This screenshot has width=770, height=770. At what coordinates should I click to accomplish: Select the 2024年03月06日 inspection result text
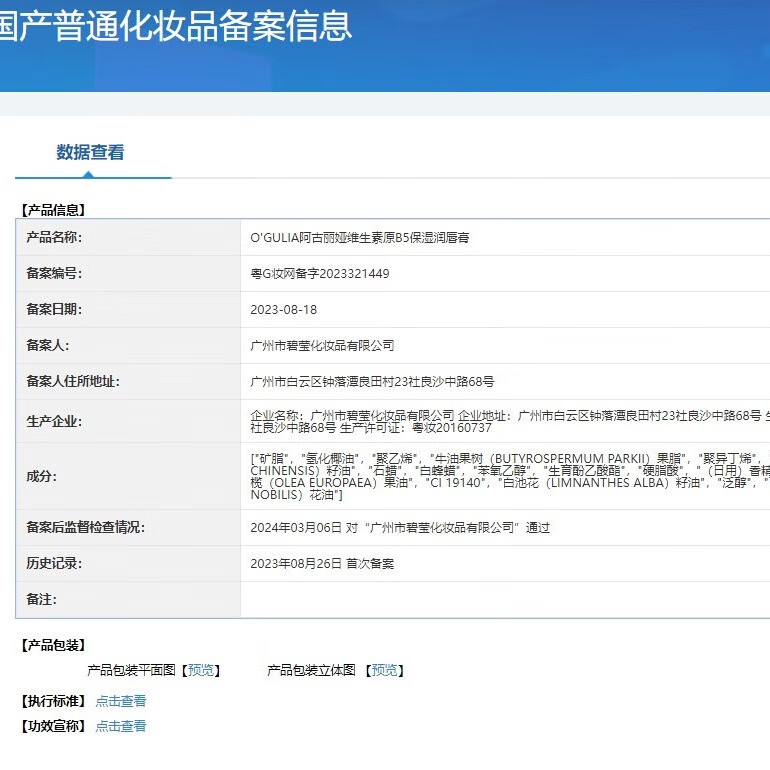click(x=400, y=528)
